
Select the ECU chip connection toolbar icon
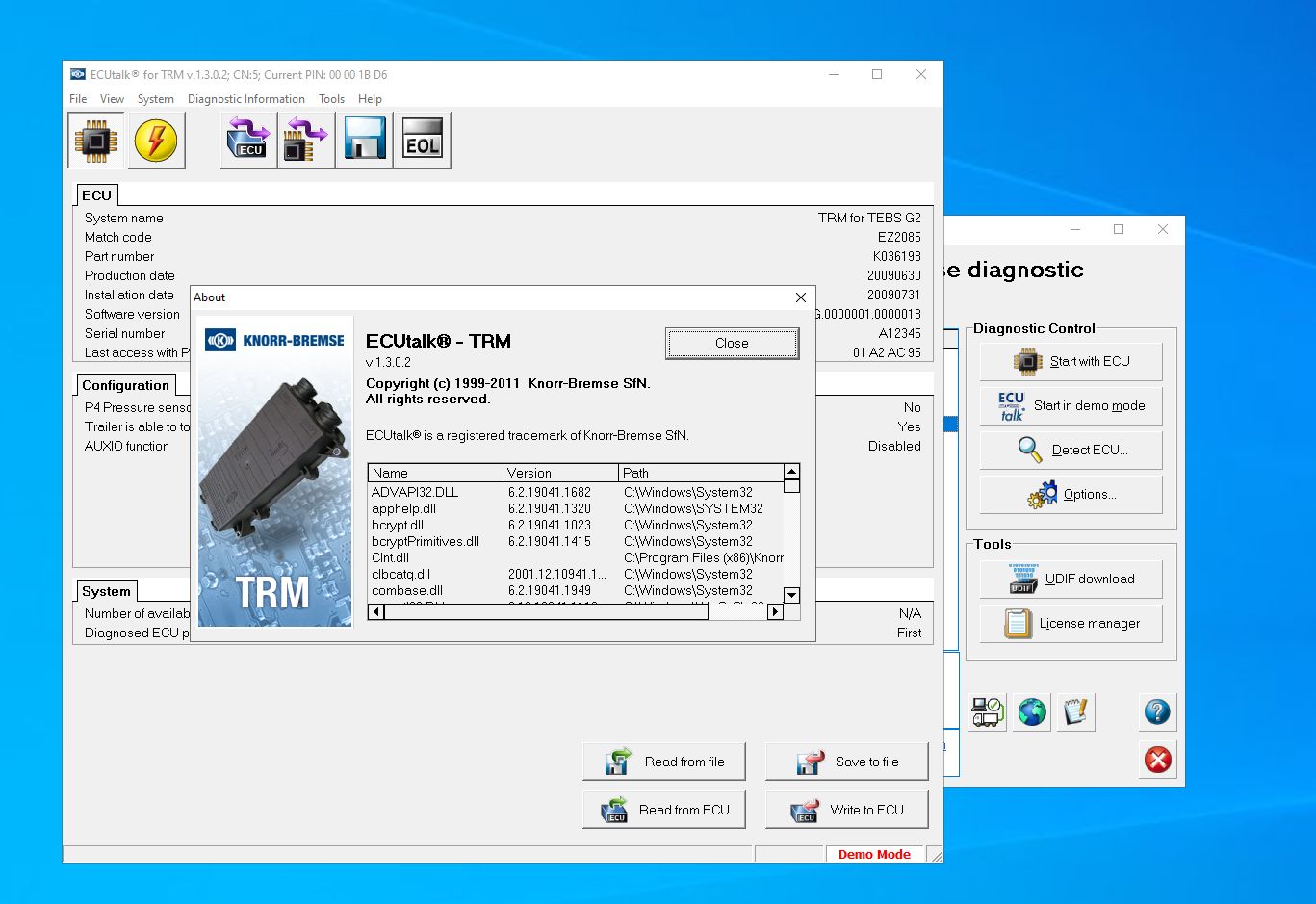(95, 140)
